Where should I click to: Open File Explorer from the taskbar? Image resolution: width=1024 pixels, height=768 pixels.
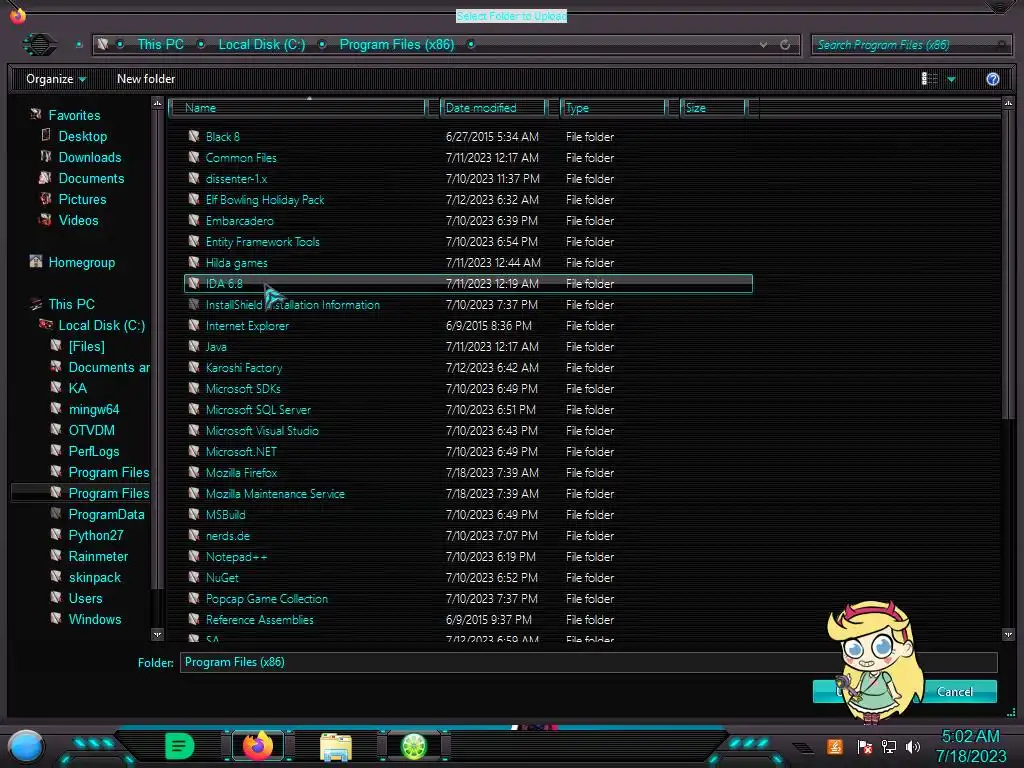point(336,746)
